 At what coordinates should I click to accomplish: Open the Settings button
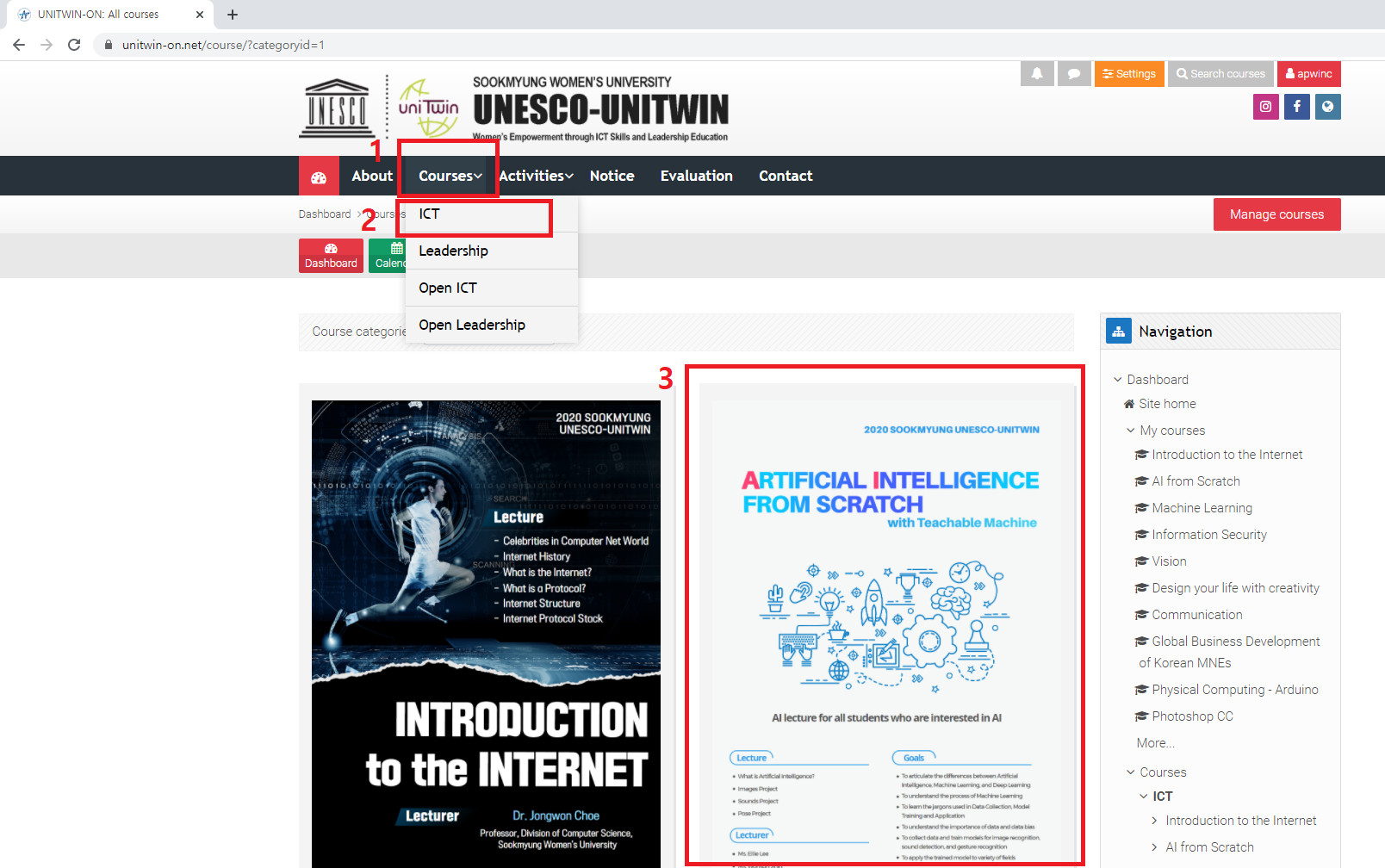click(1129, 74)
